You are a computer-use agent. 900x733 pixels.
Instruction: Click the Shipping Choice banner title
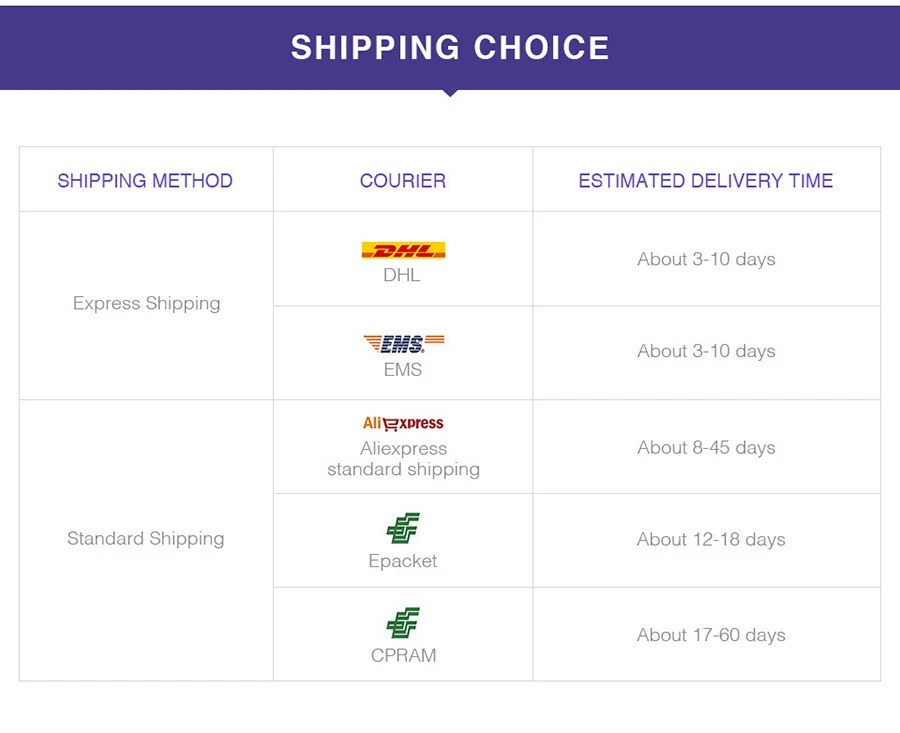pos(450,47)
